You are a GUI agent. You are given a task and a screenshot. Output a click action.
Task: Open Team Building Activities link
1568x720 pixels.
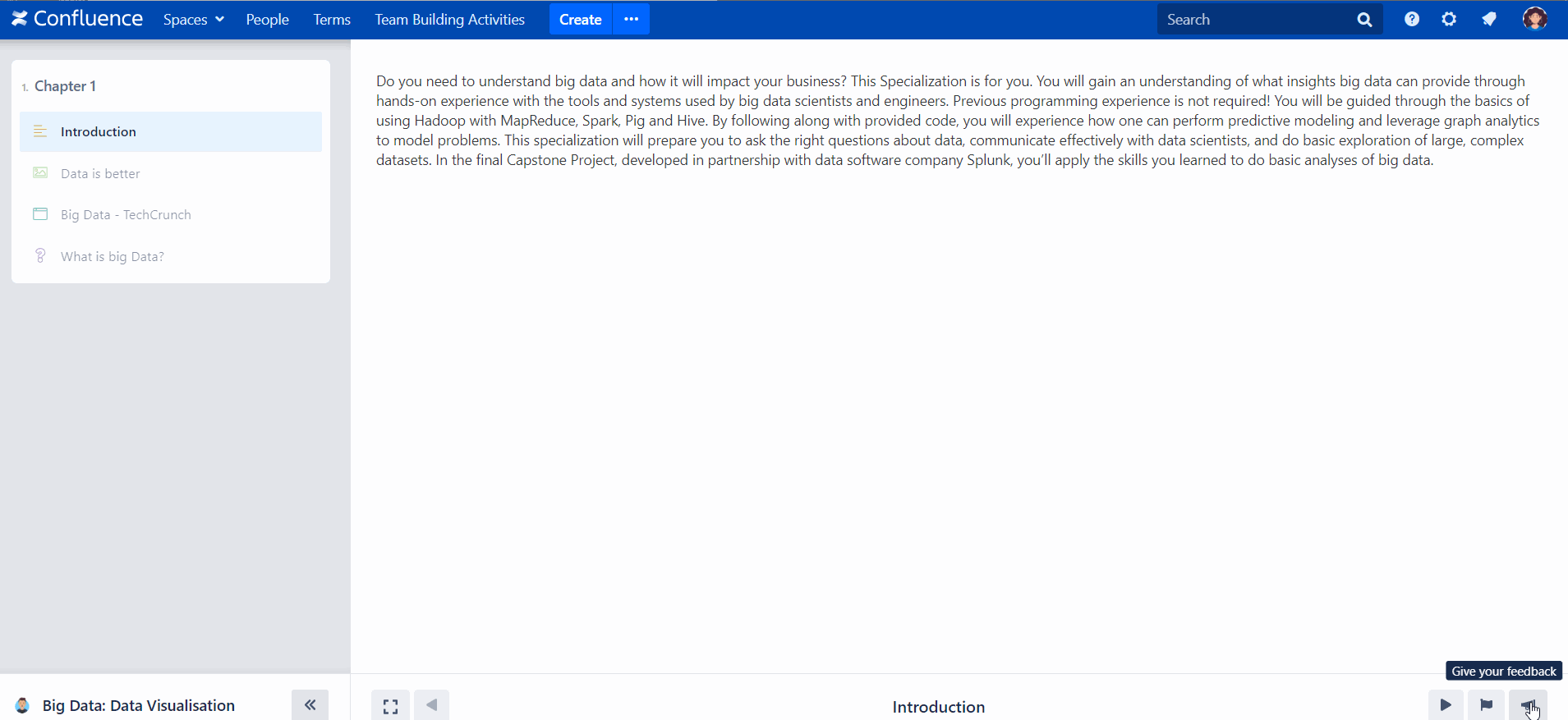coord(449,20)
